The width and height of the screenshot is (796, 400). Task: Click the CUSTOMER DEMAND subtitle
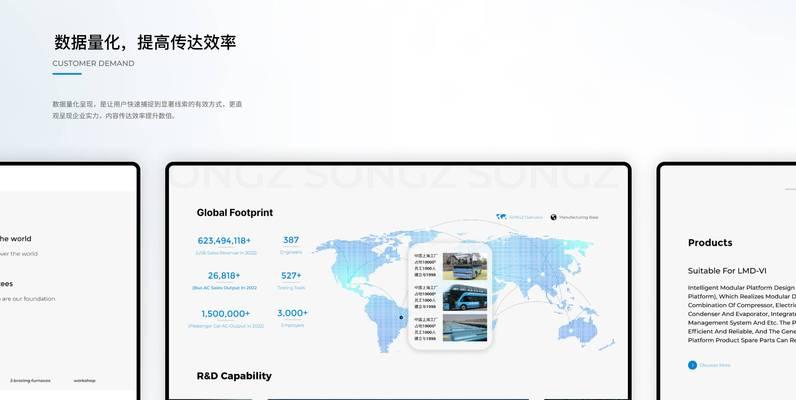click(93, 63)
